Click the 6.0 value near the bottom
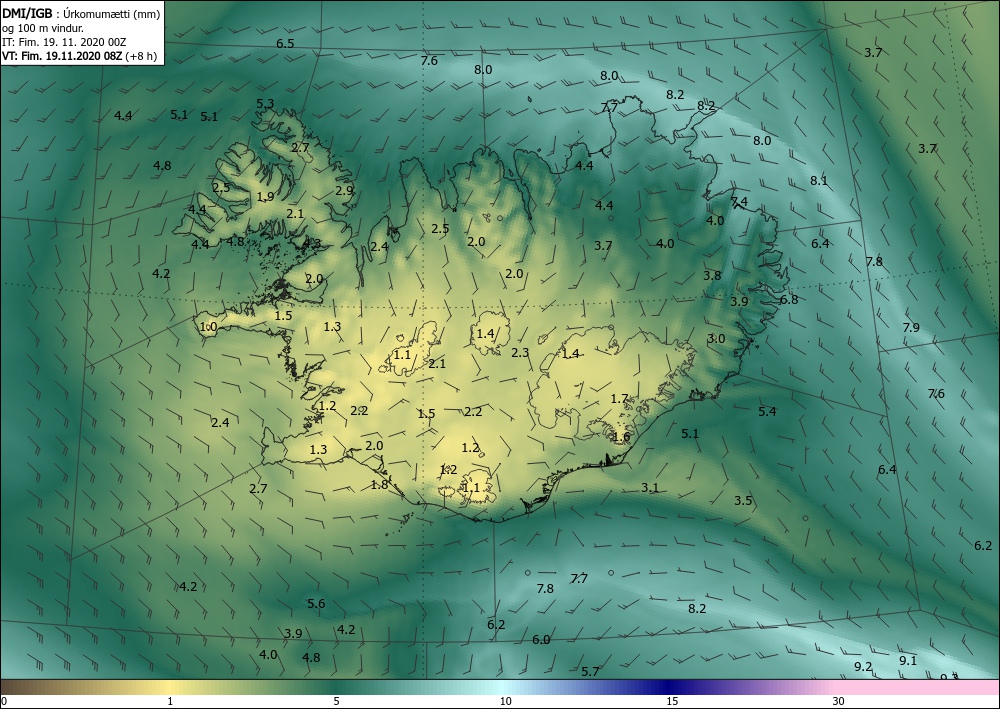 (541, 640)
